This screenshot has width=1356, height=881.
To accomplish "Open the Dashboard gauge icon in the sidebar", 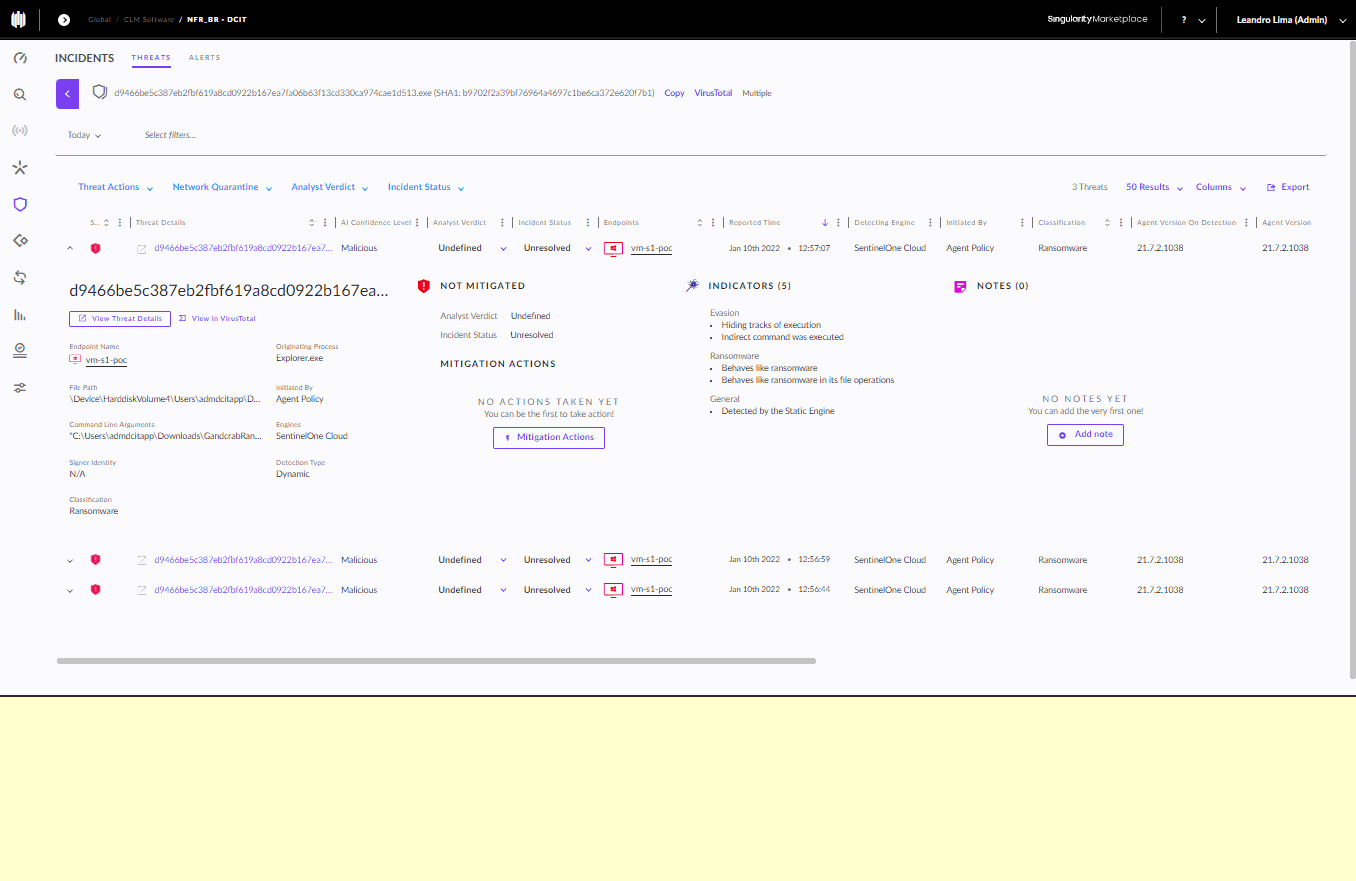I will (20, 58).
